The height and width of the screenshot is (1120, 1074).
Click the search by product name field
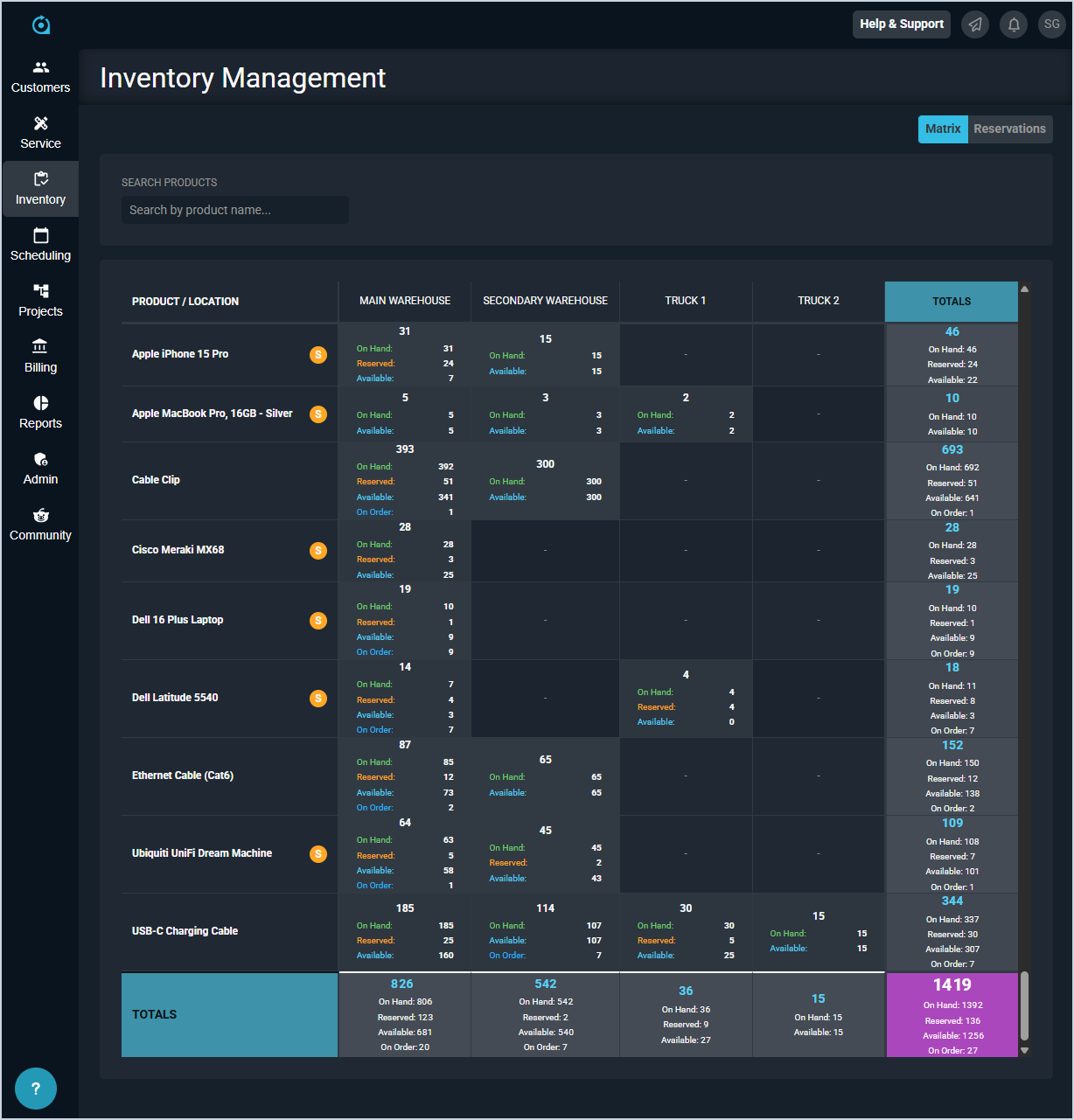tap(234, 210)
